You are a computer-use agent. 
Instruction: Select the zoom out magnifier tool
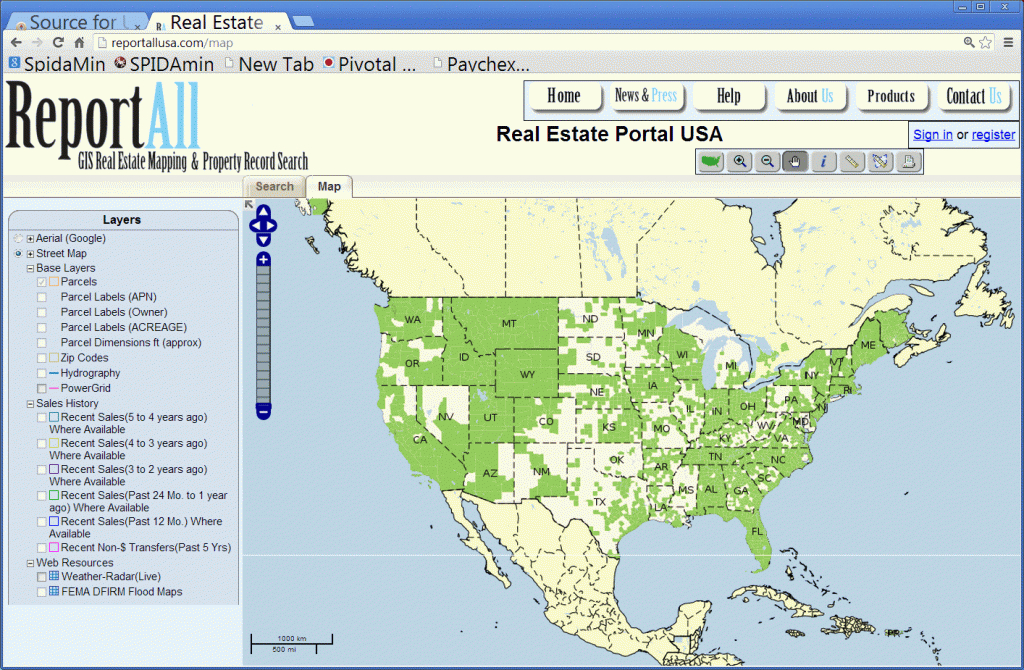(768, 161)
